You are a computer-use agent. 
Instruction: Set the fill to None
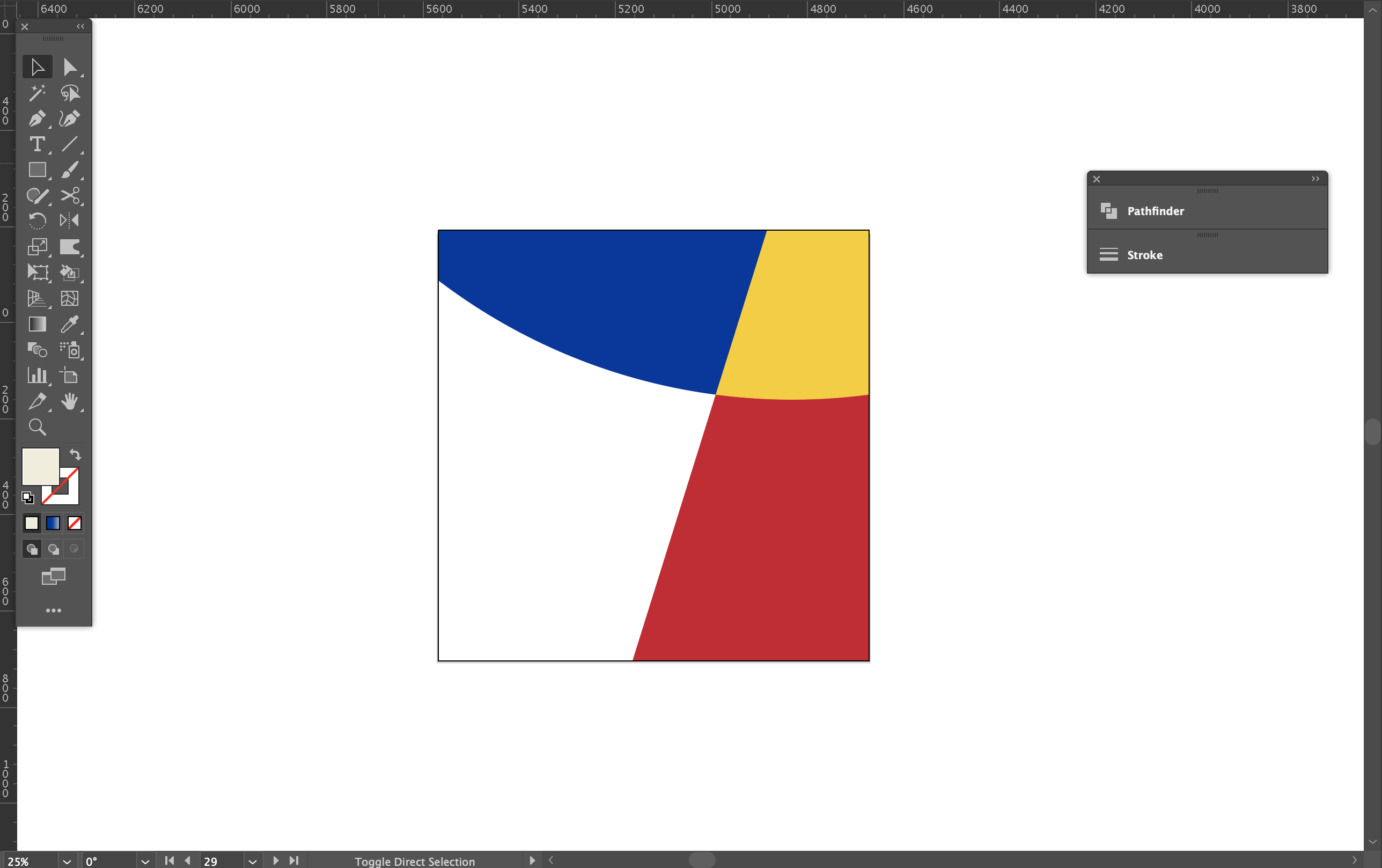74,523
